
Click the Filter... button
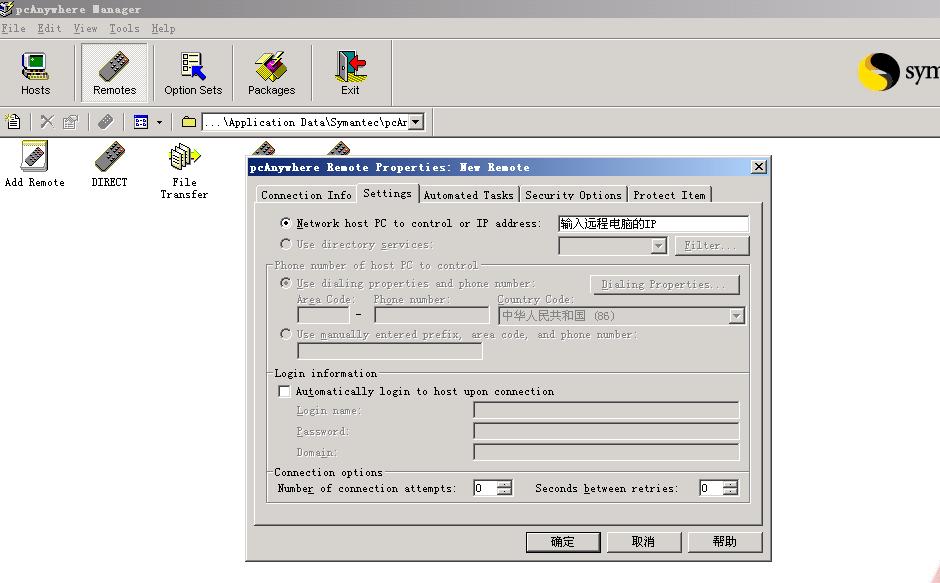coord(712,245)
